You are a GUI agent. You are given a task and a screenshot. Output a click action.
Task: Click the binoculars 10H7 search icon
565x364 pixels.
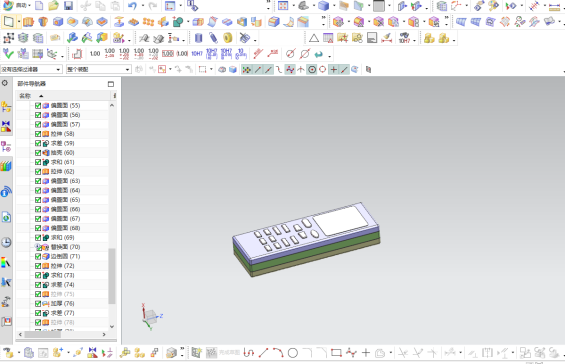pyautogui.click(x=404, y=38)
